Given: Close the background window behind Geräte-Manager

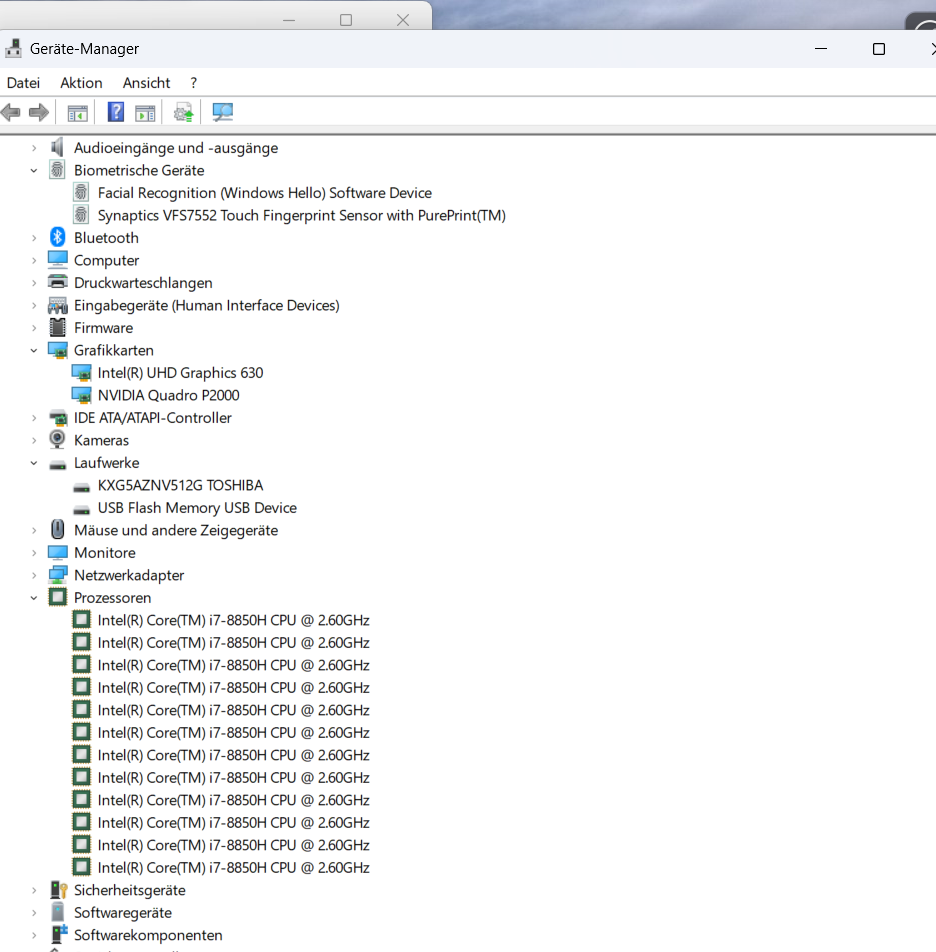Looking at the screenshot, I should pyautogui.click(x=402, y=20).
